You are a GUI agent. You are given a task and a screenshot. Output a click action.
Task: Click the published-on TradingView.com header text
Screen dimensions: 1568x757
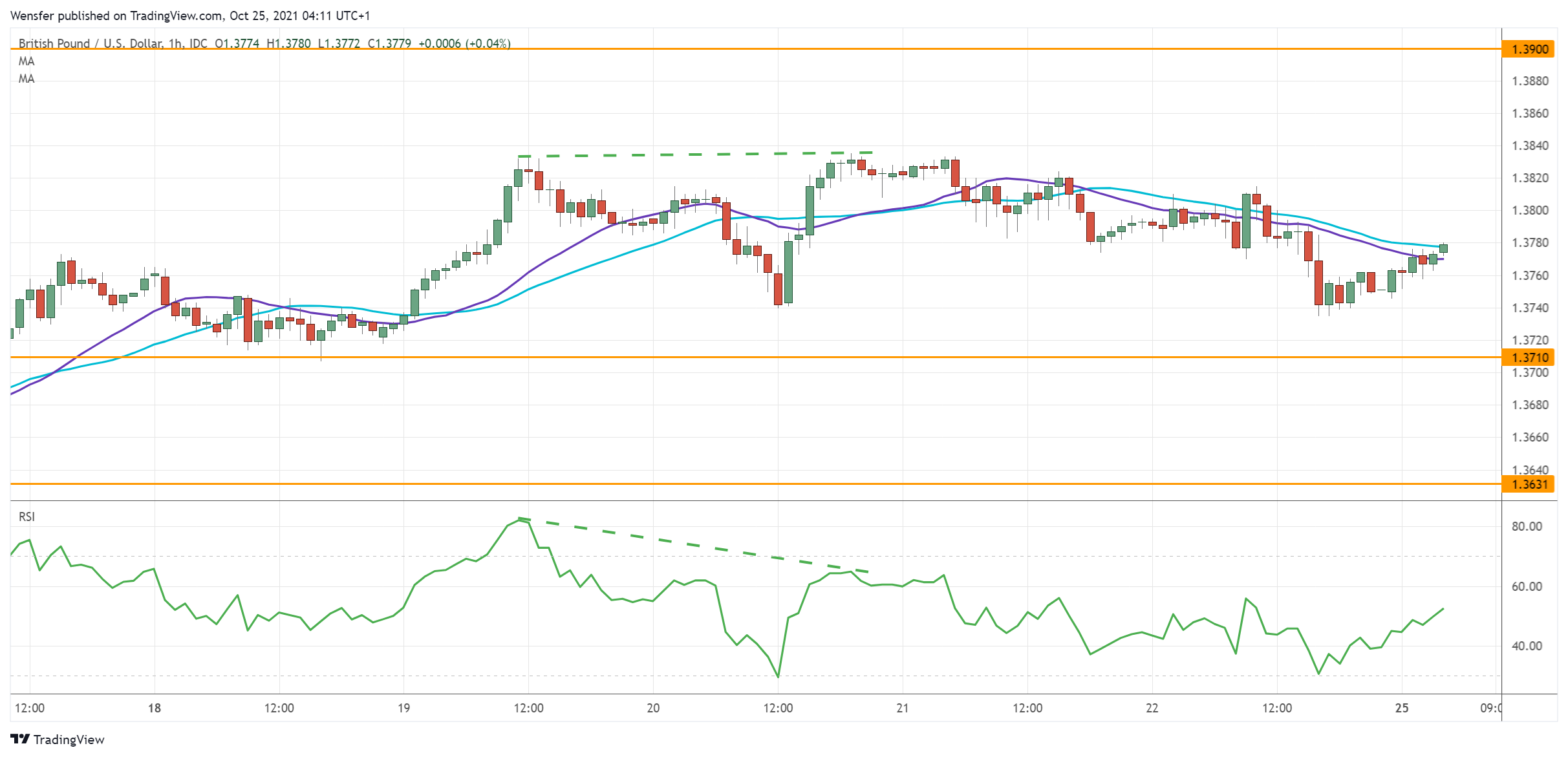click(x=190, y=16)
